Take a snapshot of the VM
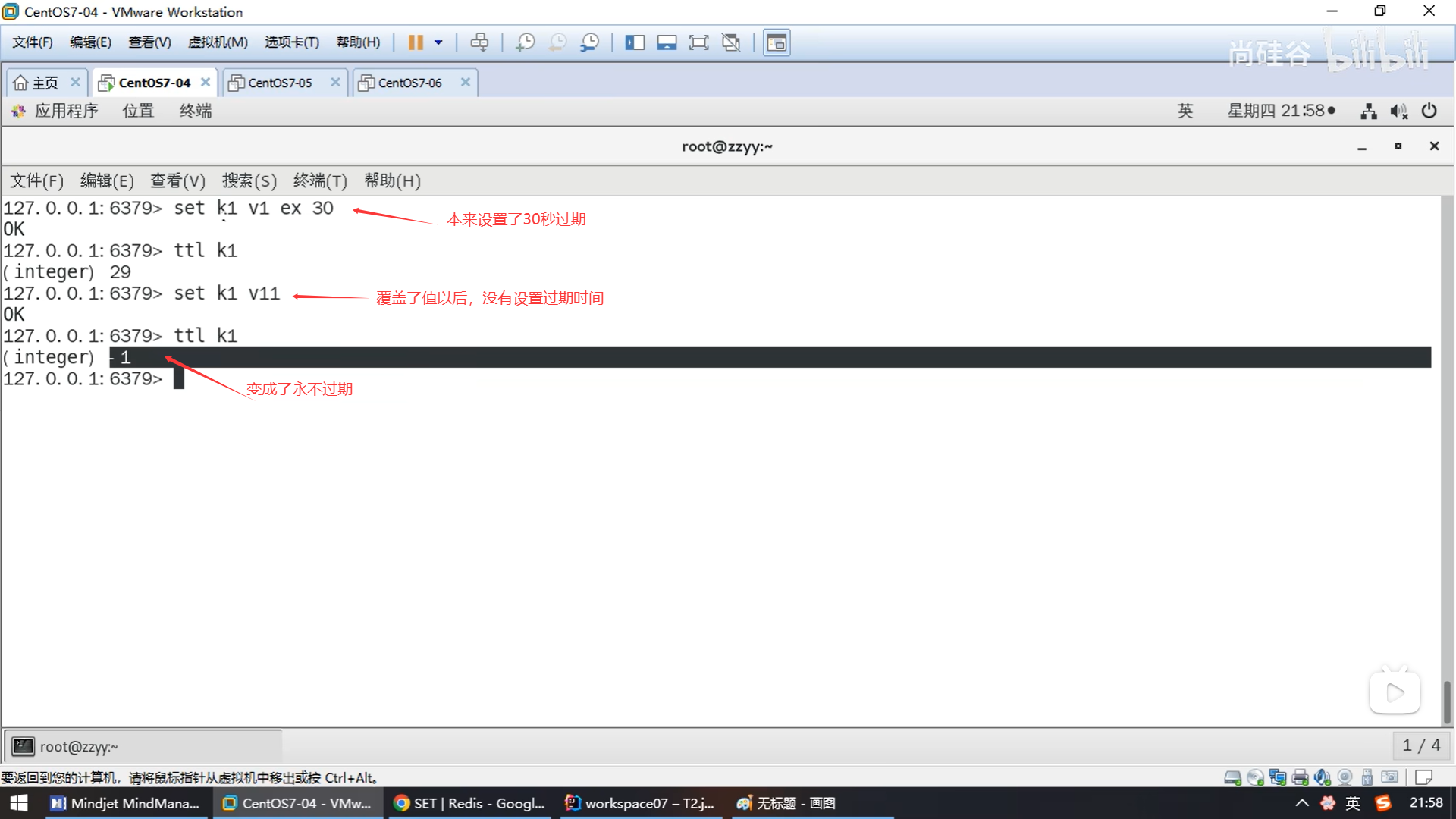Viewport: 1456px width, 819px height. 525,42
